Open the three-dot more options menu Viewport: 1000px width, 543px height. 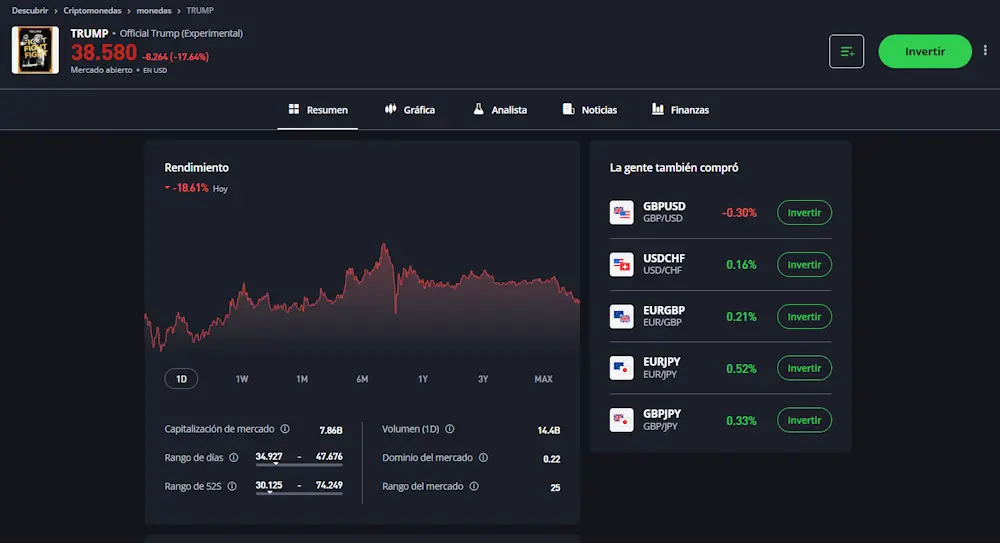985,50
